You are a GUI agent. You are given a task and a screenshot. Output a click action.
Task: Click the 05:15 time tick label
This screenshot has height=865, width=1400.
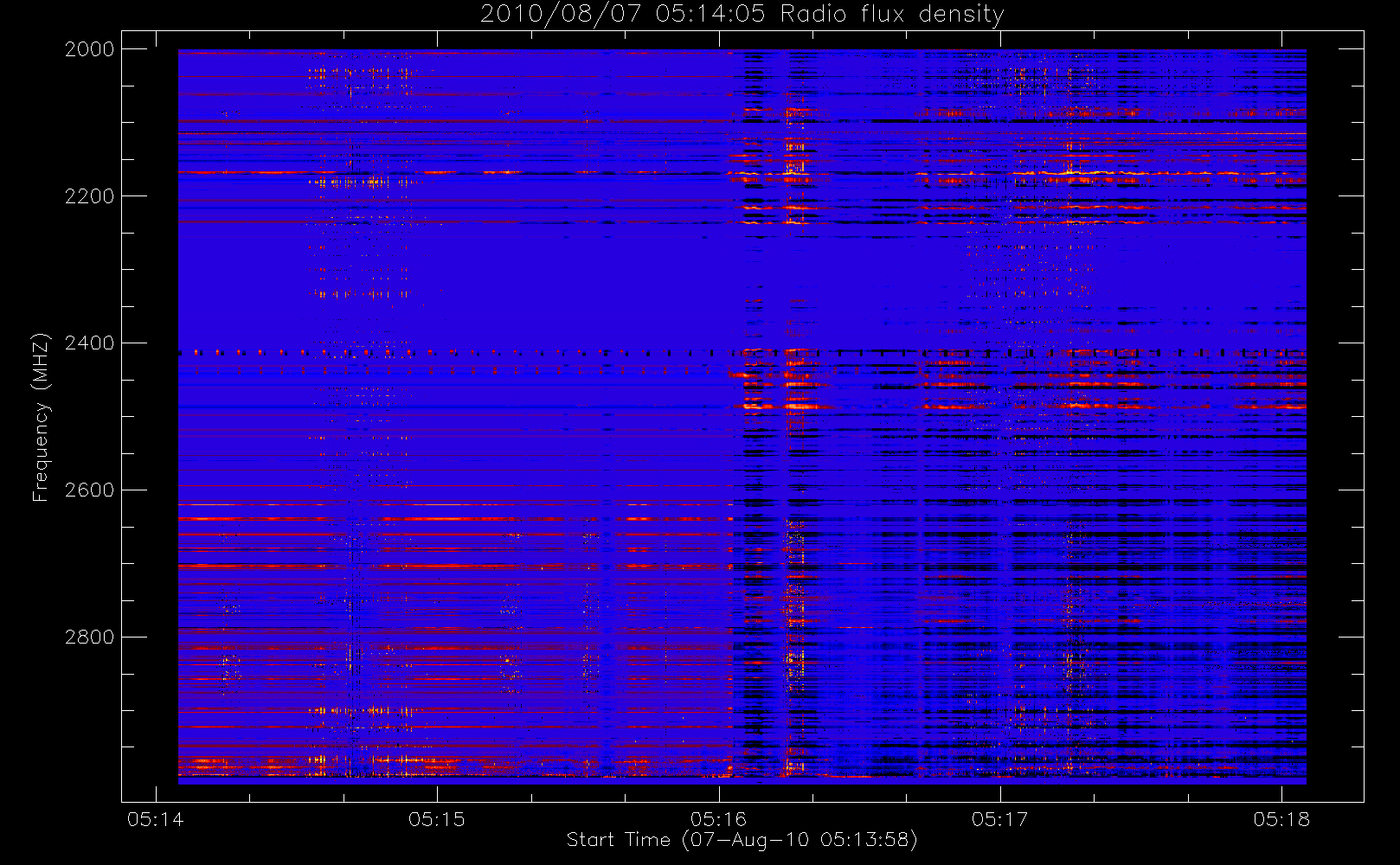(x=437, y=819)
